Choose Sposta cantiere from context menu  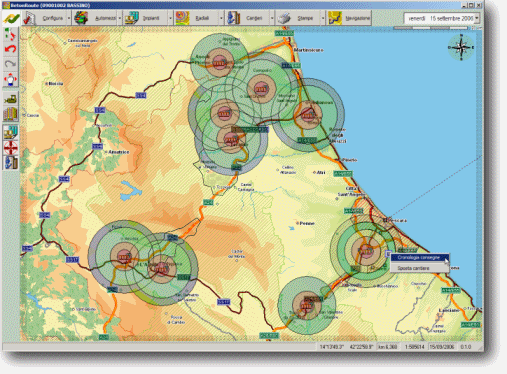click(x=413, y=268)
